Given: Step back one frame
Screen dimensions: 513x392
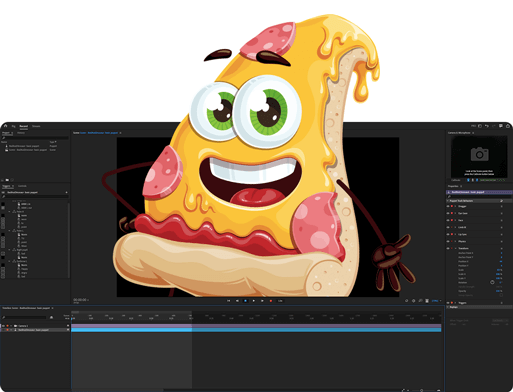Looking at the screenshot, I should 237,301.
